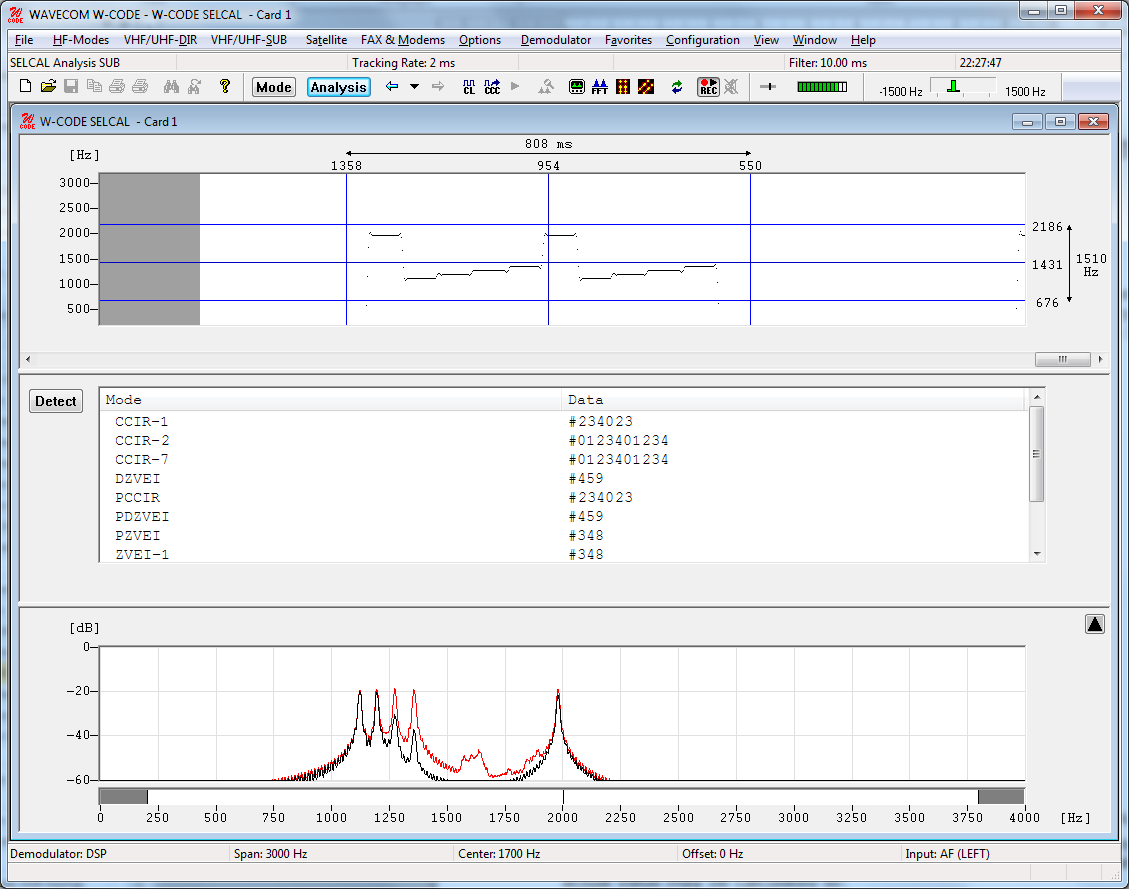Start recording with the REC icon

click(x=709, y=87)
